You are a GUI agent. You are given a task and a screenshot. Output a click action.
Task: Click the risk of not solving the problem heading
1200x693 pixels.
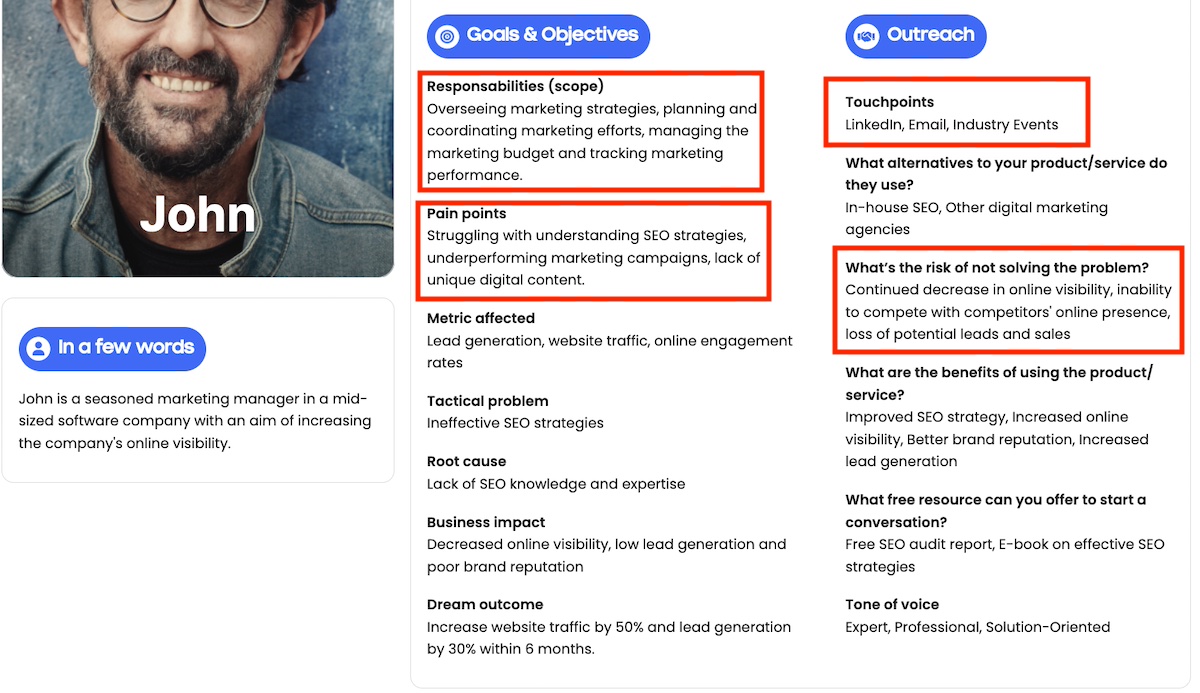(997, 267)
